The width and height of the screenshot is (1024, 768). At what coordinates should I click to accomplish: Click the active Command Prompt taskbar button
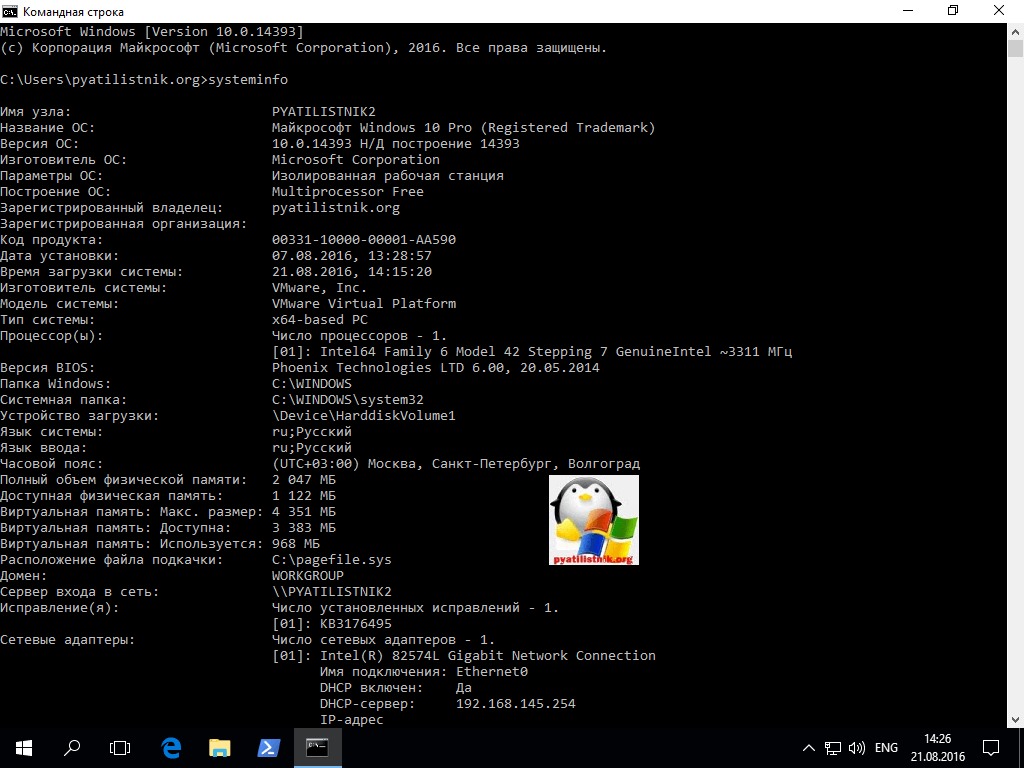click(318, 747)
